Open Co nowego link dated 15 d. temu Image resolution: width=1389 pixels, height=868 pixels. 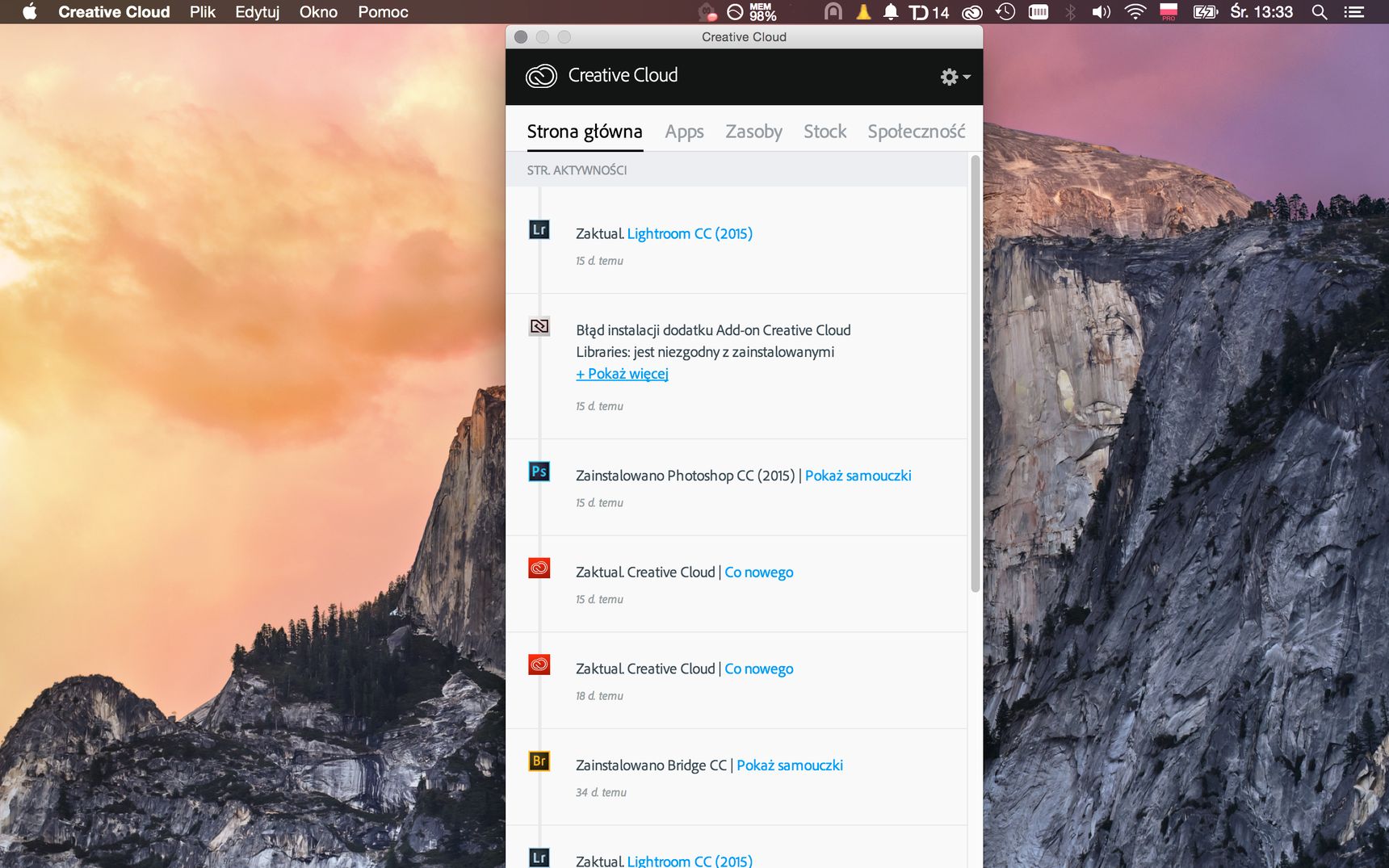[758, 572]
